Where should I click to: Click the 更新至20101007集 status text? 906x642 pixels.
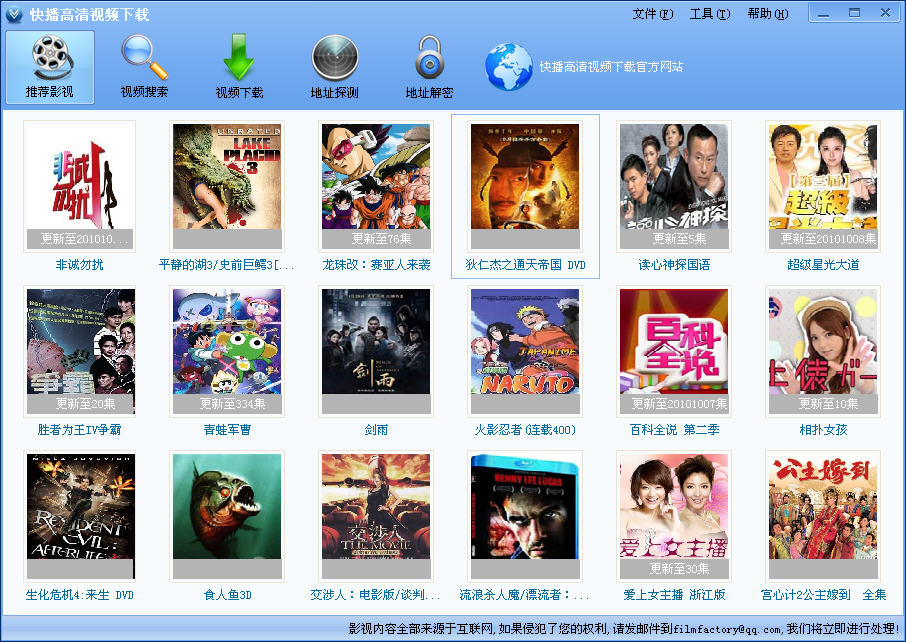(x=680, y=403)
